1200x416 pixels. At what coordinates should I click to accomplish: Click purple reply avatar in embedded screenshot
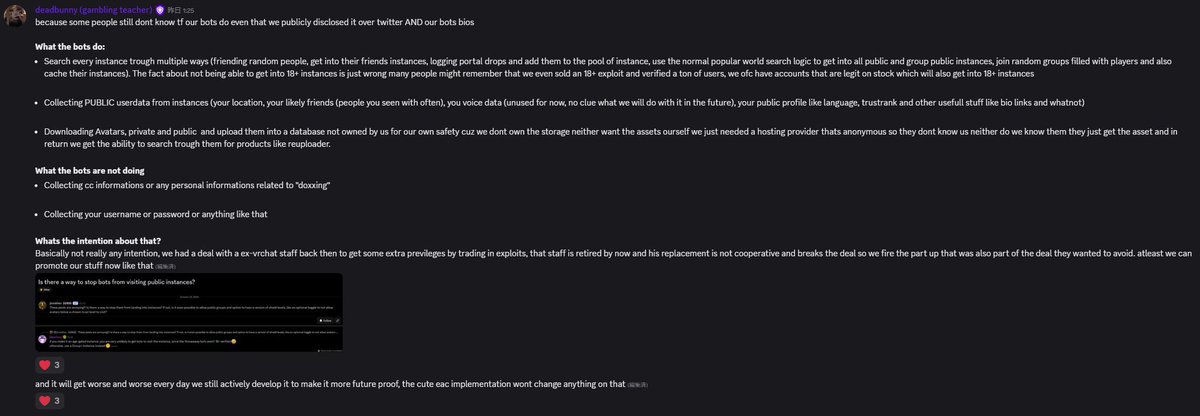coord(42,340)
